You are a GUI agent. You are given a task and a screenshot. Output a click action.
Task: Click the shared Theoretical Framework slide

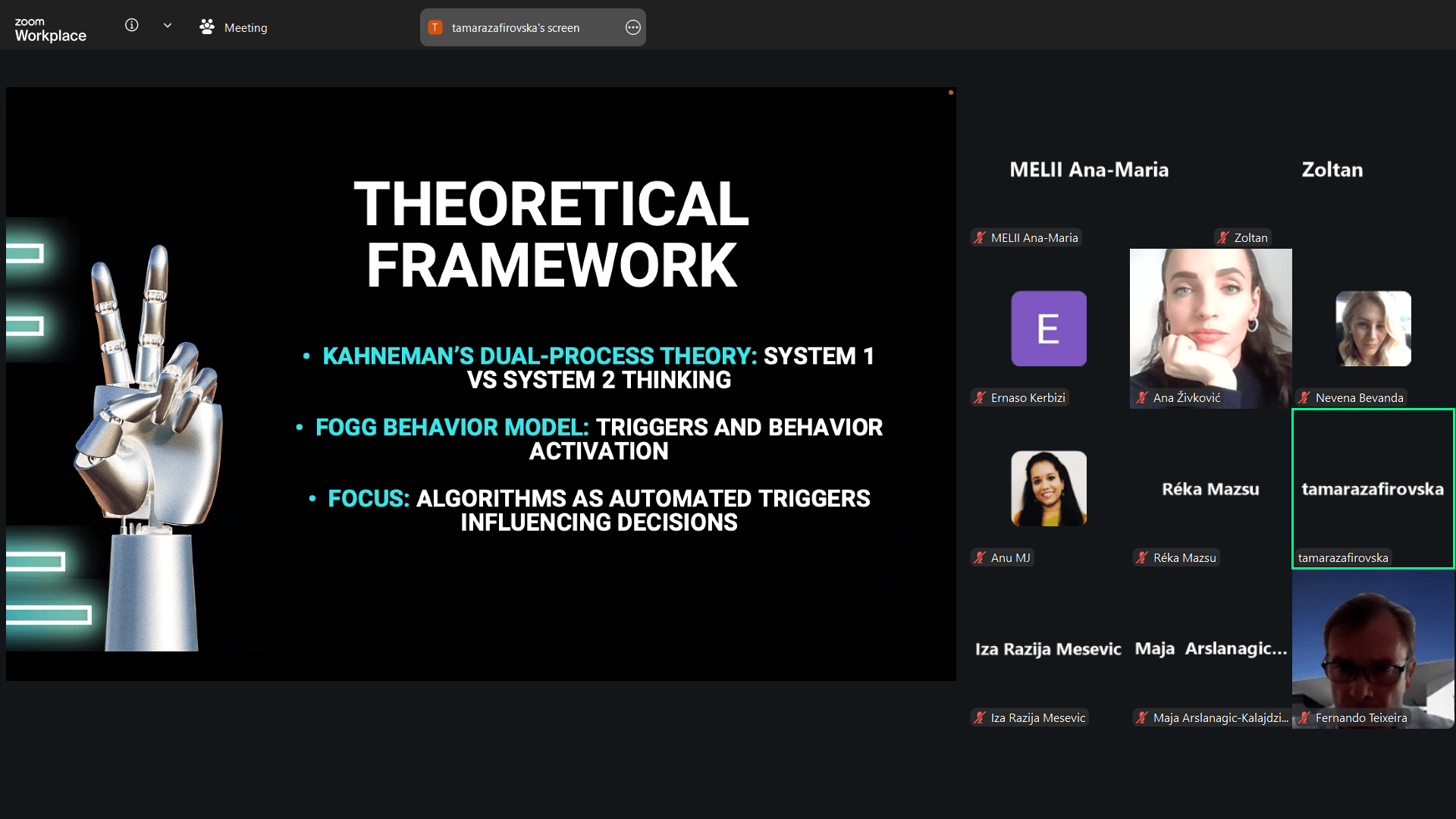point(481,383)
